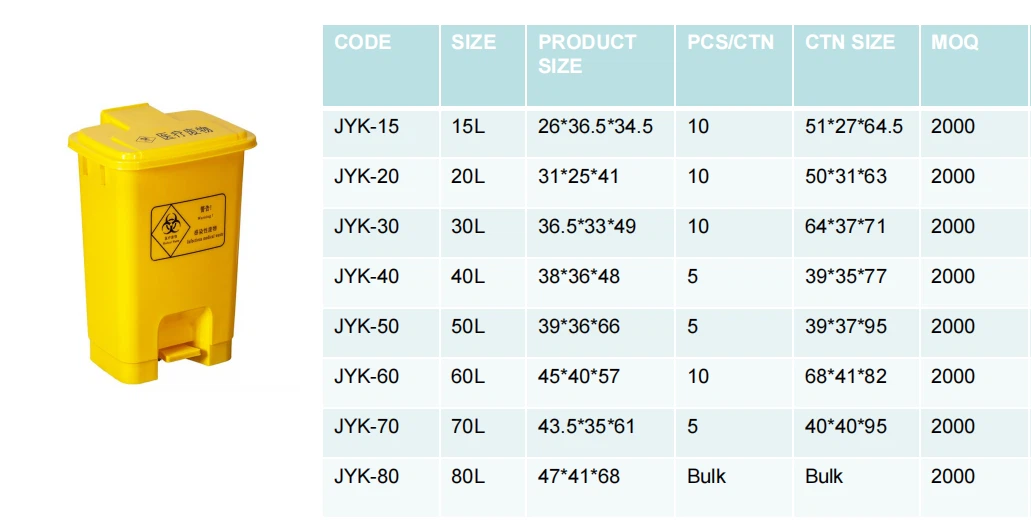Select the JYK-60 code cell

[366, 377]
